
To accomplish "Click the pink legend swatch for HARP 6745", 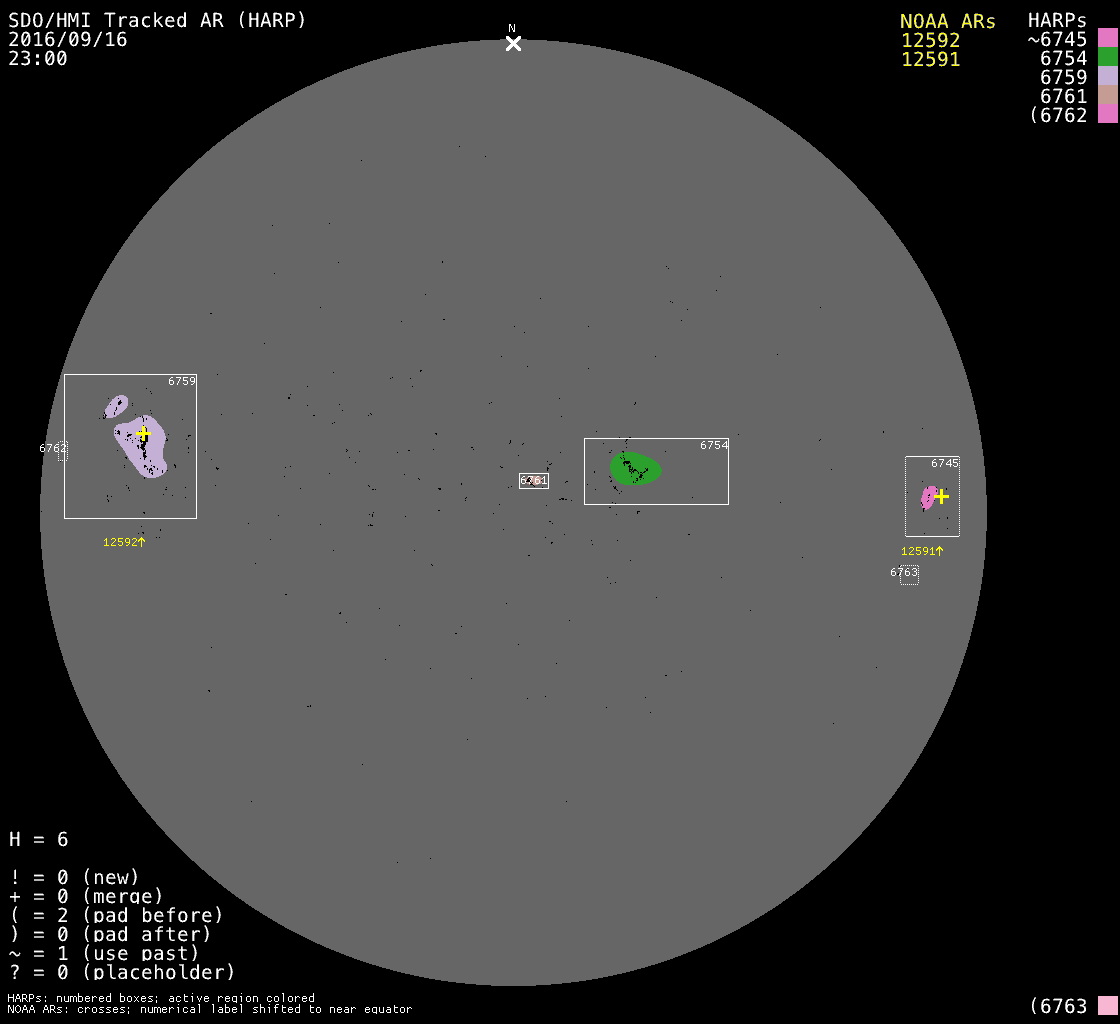I will 1107,39.
